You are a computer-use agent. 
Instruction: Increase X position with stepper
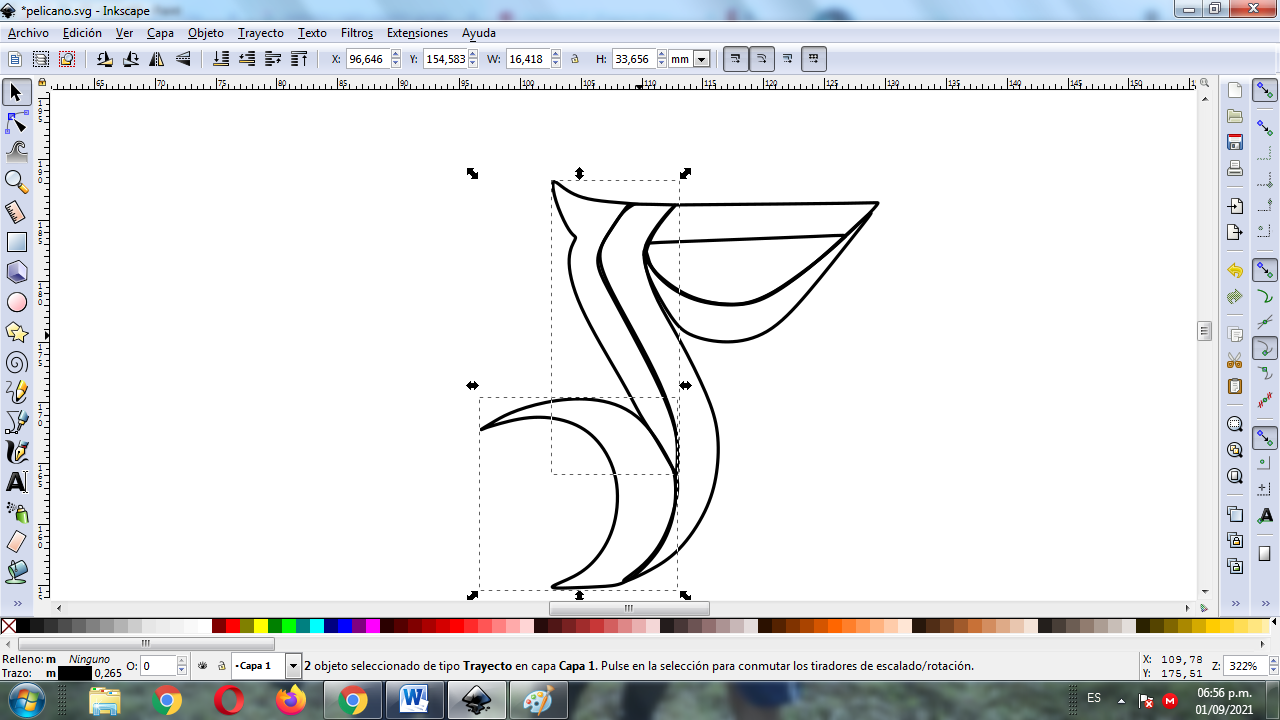click(x=395, y=55)
